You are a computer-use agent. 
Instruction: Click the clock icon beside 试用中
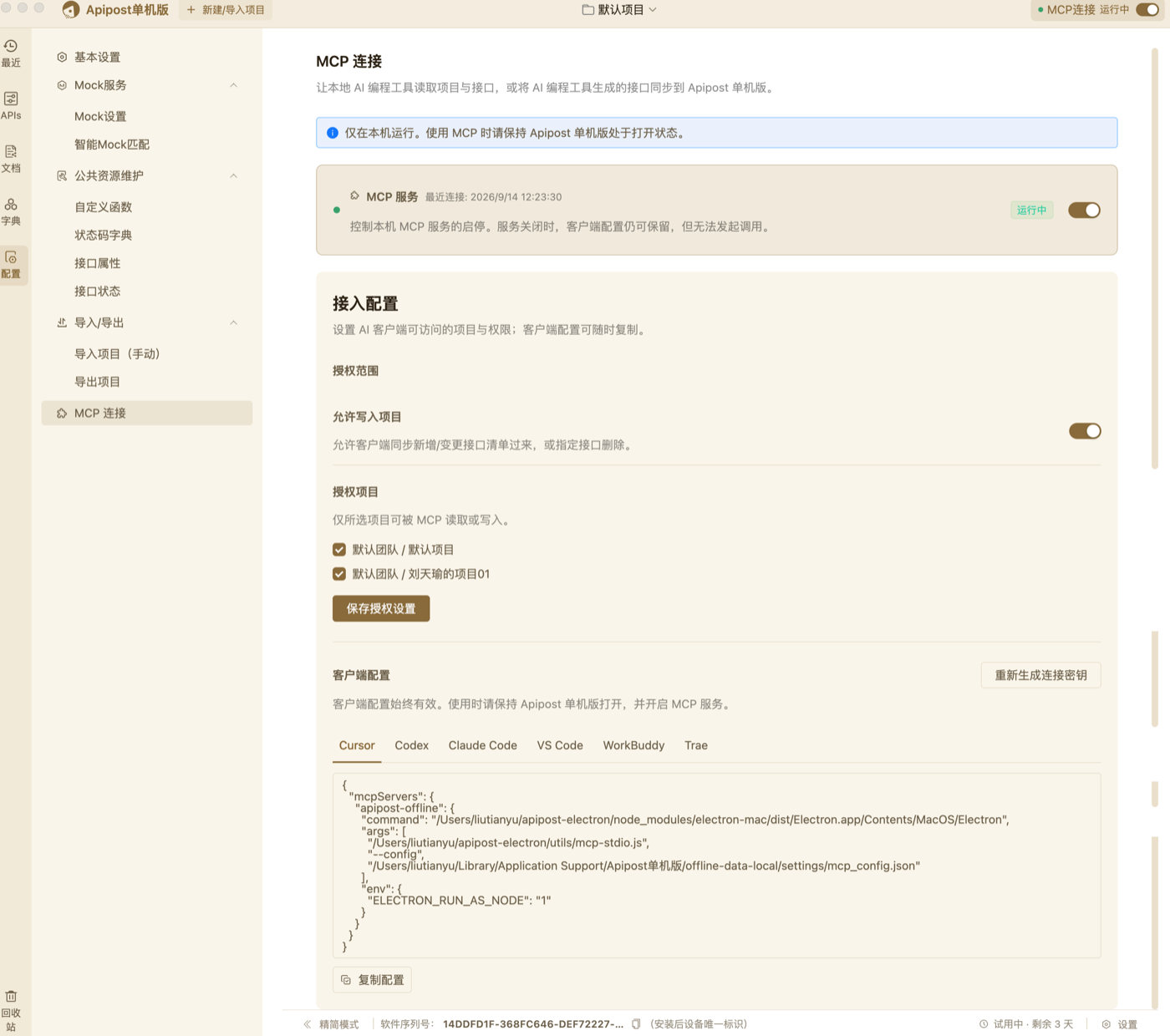click(x=984, y=1024)
